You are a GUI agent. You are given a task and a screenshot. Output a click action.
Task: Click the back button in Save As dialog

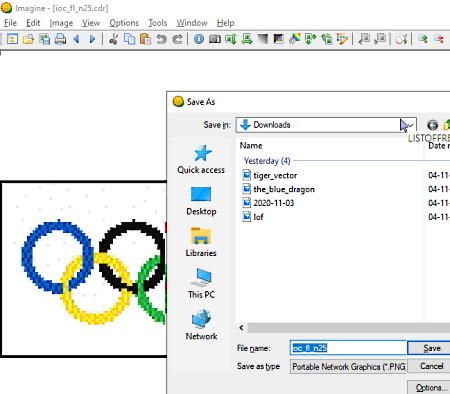point(432,125)
